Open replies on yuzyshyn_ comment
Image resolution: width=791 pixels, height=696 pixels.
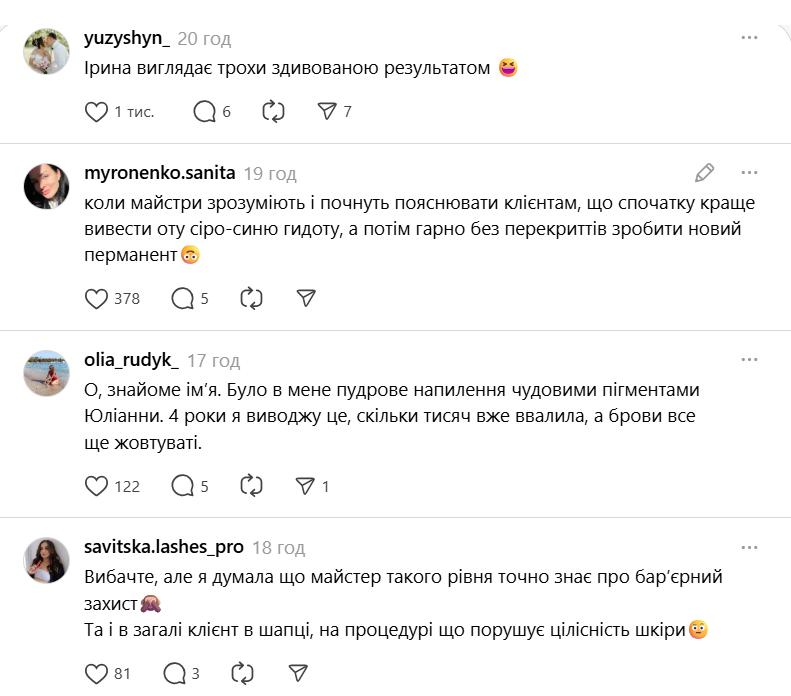[x=204, y=112]
